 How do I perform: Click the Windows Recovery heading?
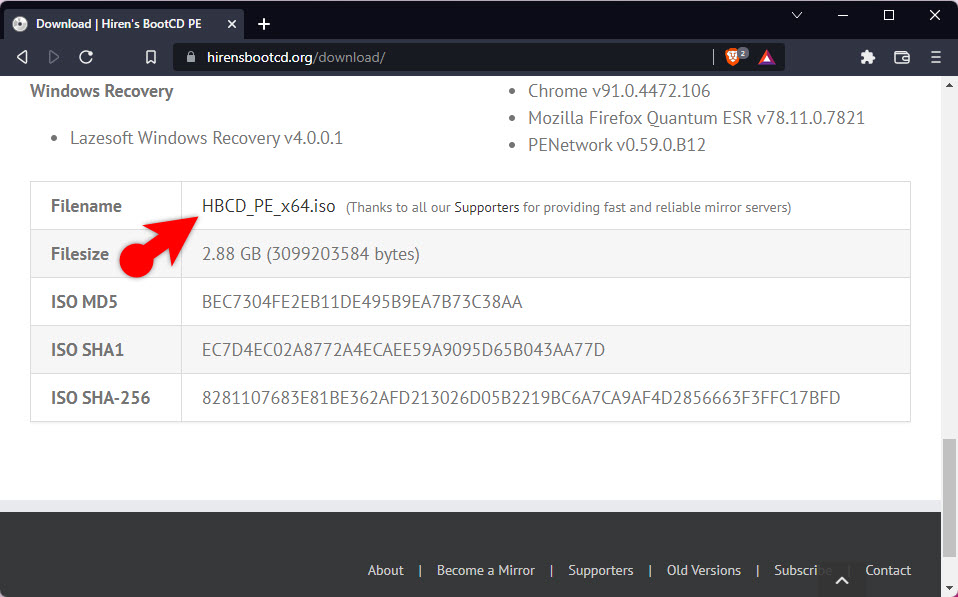101,91
